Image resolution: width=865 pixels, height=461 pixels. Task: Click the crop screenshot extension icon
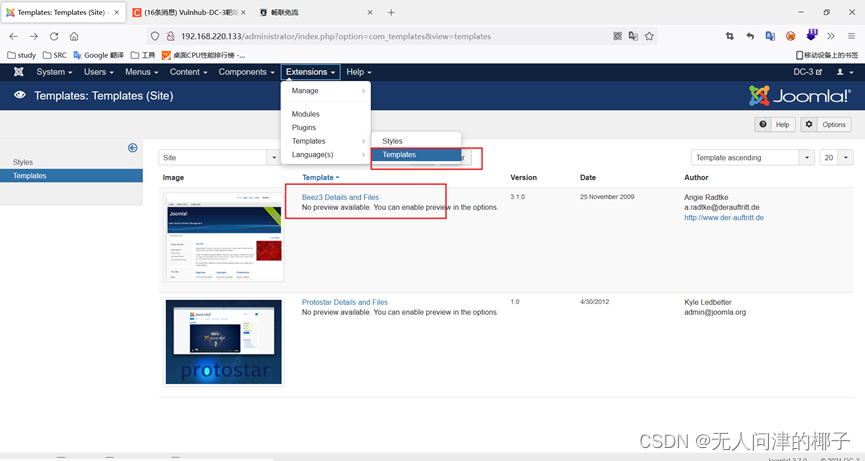tap(730, 36)
